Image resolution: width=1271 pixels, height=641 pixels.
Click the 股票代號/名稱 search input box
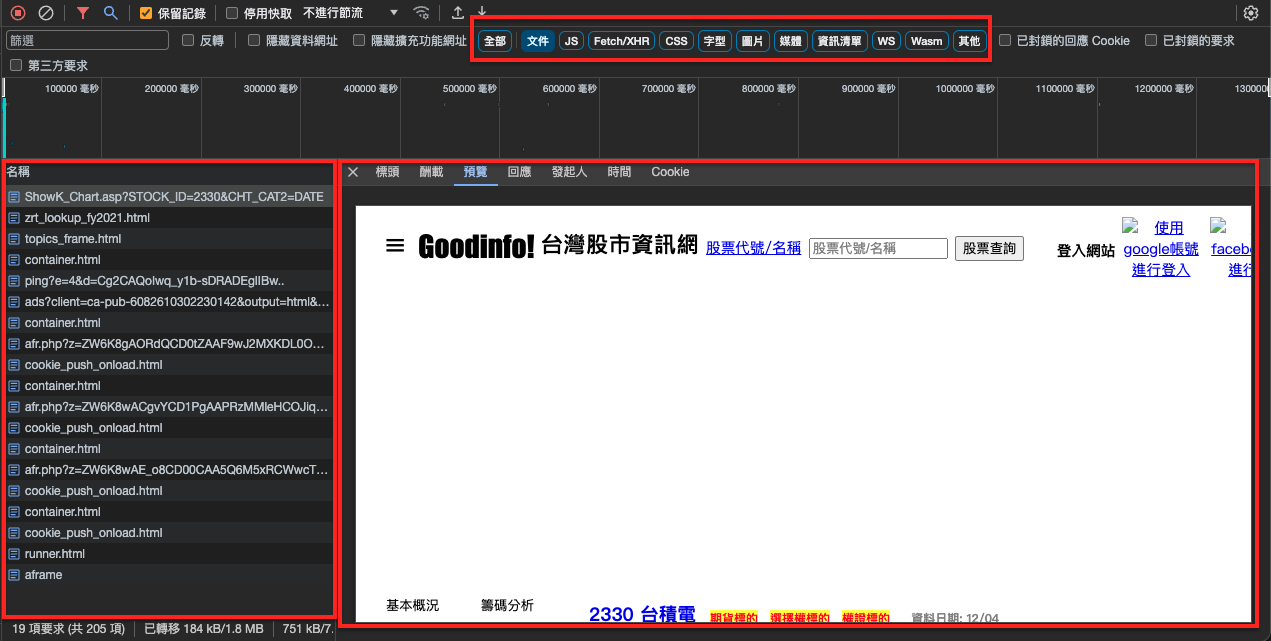(x=878, y=248)
